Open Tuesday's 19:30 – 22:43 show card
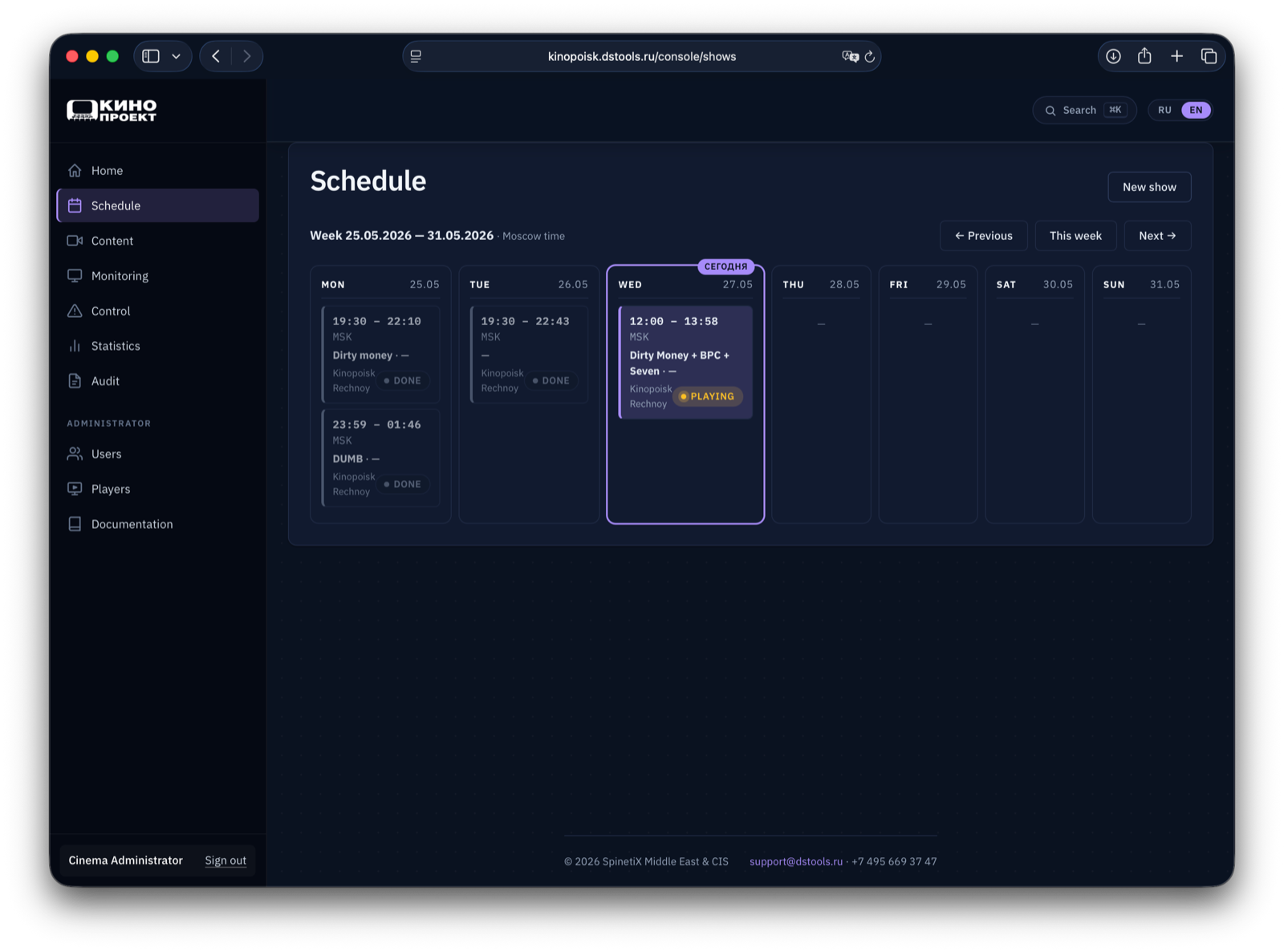Viewport: 1284px width, 952px height. click(529, 354)
